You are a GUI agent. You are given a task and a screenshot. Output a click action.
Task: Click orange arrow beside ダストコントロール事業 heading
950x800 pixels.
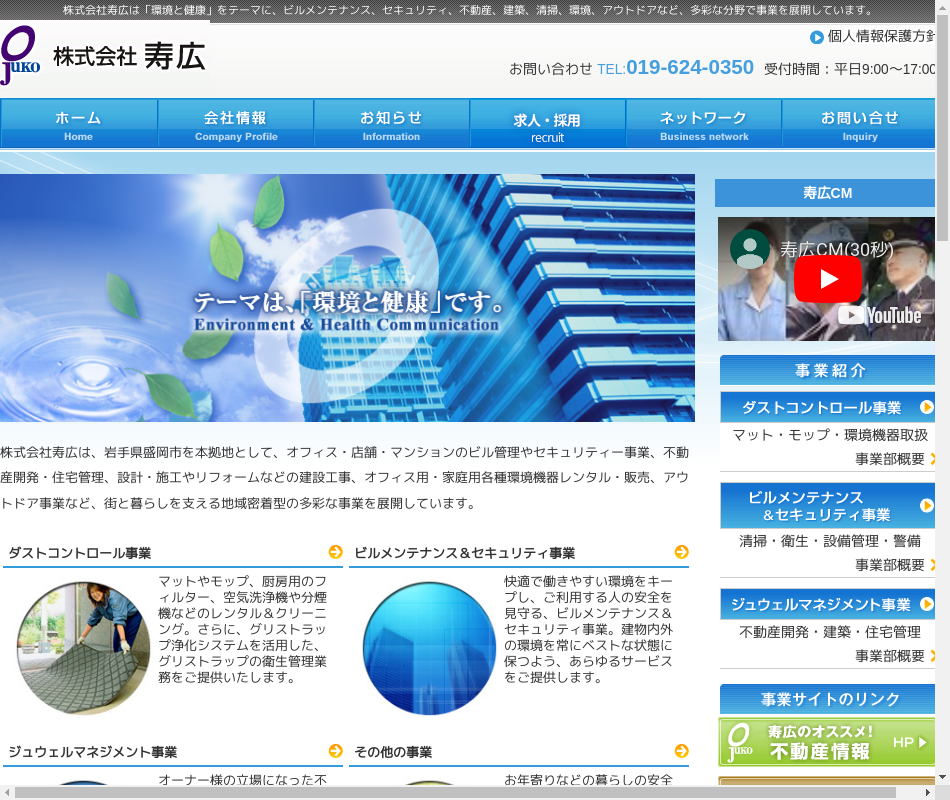(336, 552)
